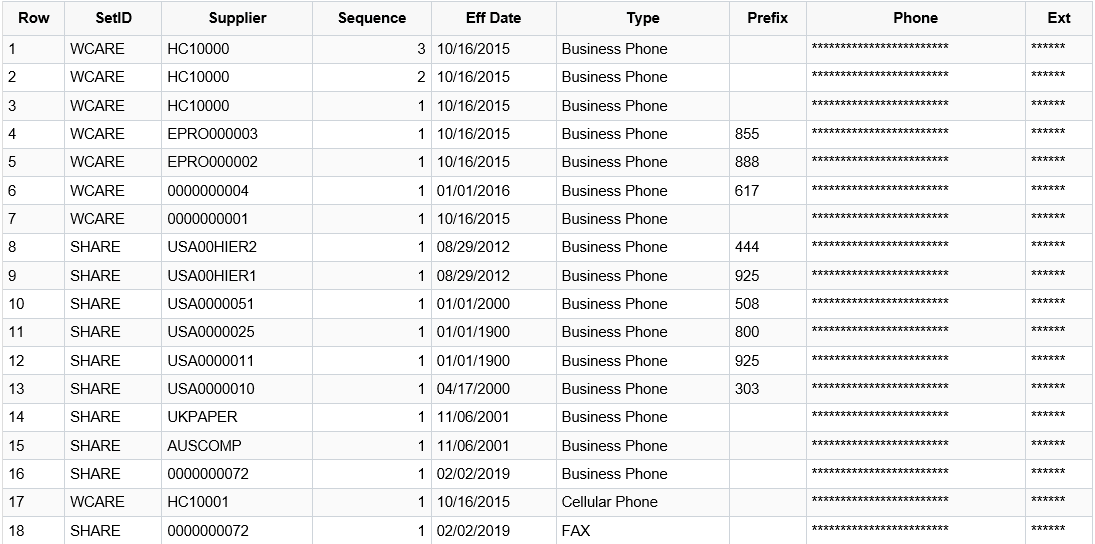Viewport: 1095px width, 544px height.
Task: Click the Supplier column header
Action: [x=237, y=18]
